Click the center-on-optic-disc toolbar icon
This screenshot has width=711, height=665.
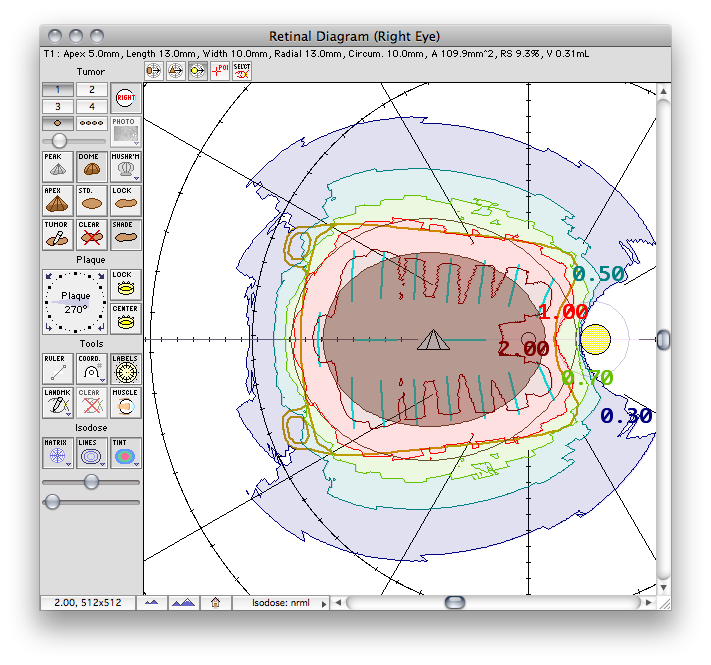[197, 71]
